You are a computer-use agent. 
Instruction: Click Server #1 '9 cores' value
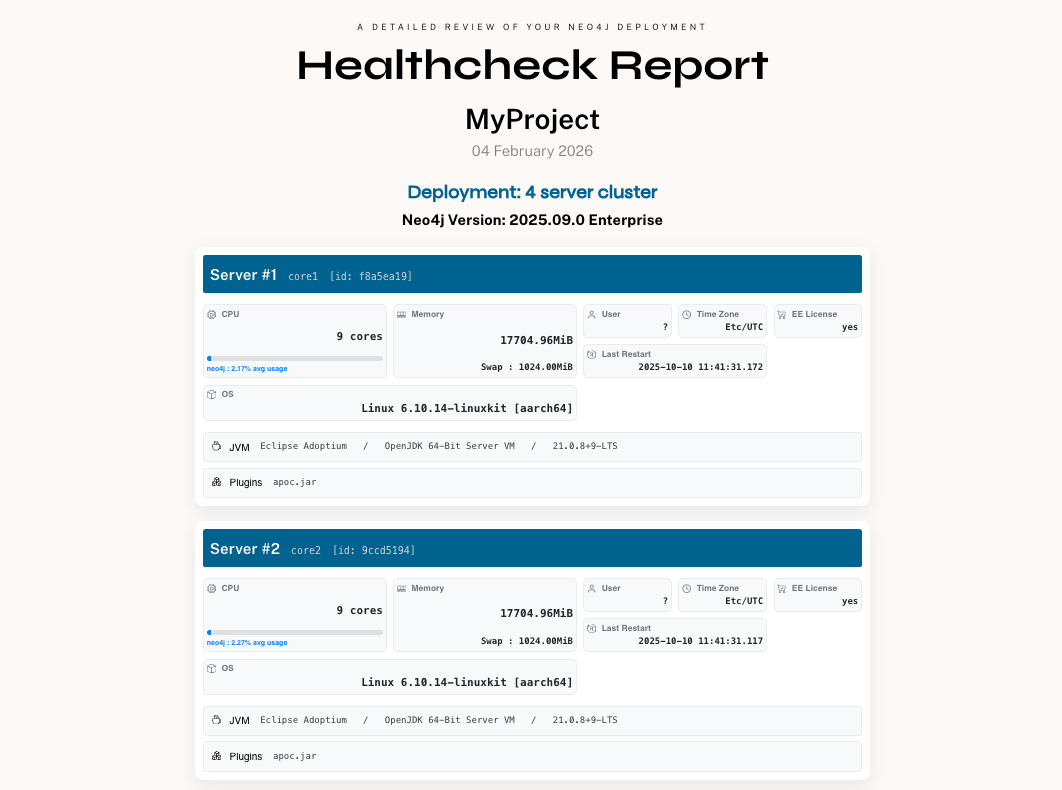(x=360, y=337)
